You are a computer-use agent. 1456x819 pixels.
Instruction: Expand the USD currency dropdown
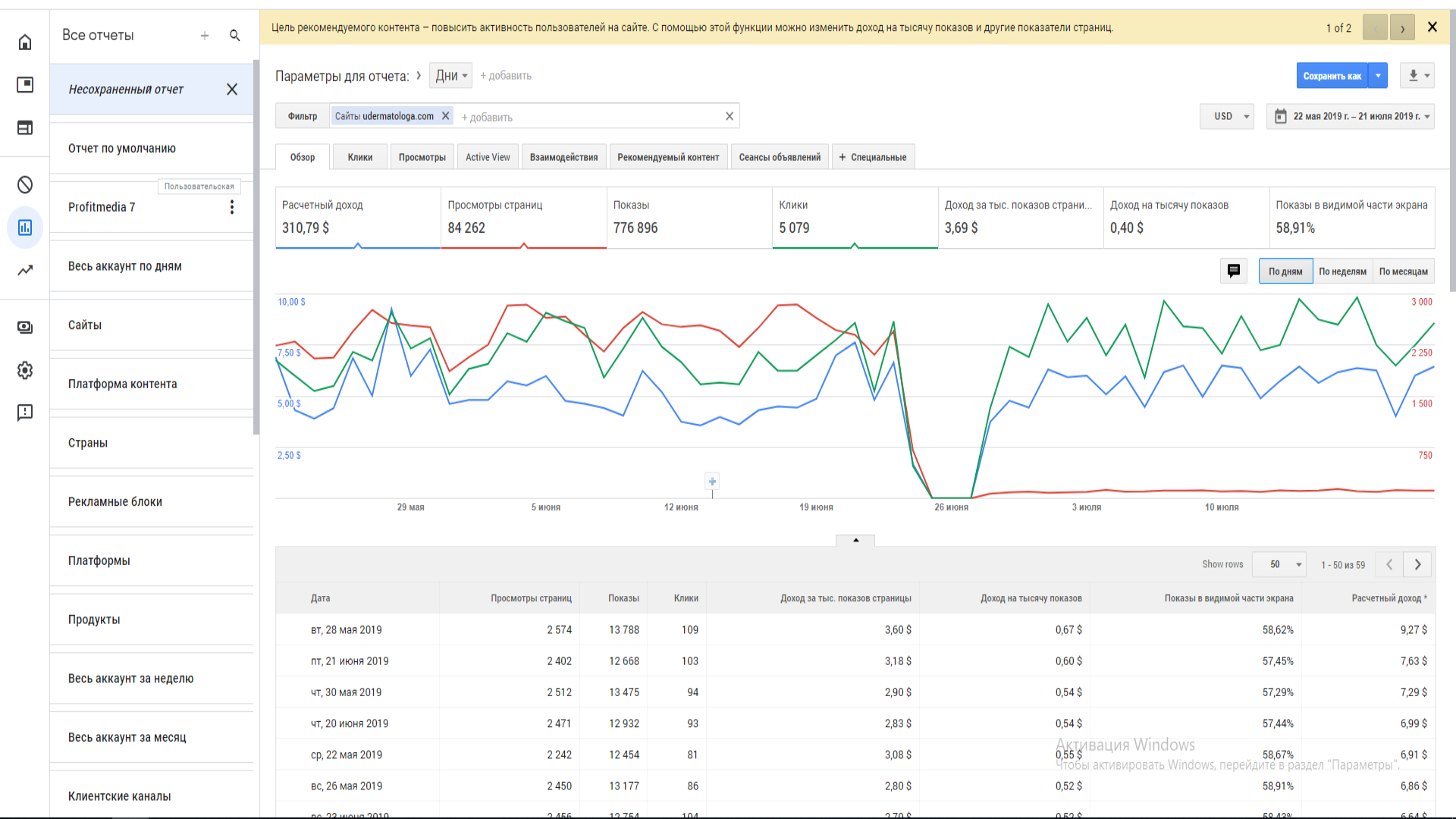1226,116
